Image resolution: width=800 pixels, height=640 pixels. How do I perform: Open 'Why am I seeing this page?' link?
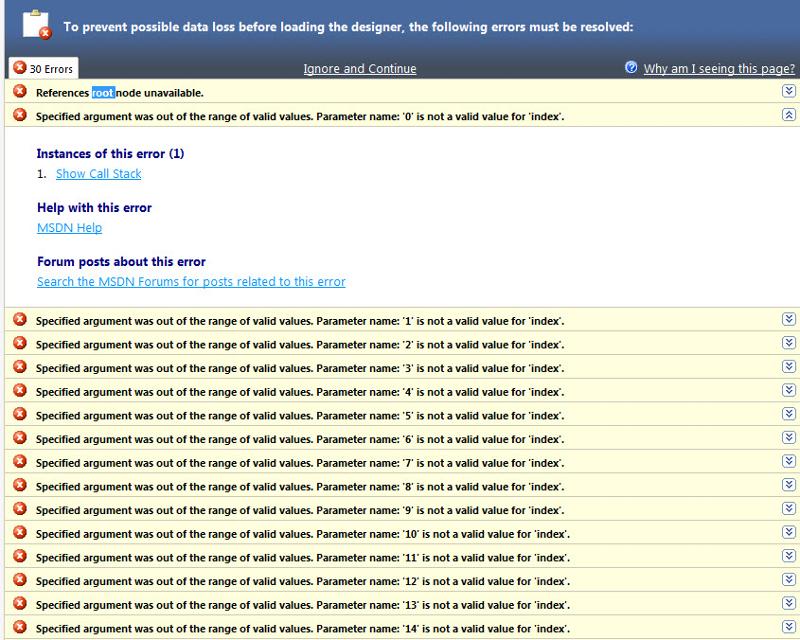pyautogui.click(x=719, y=68)
